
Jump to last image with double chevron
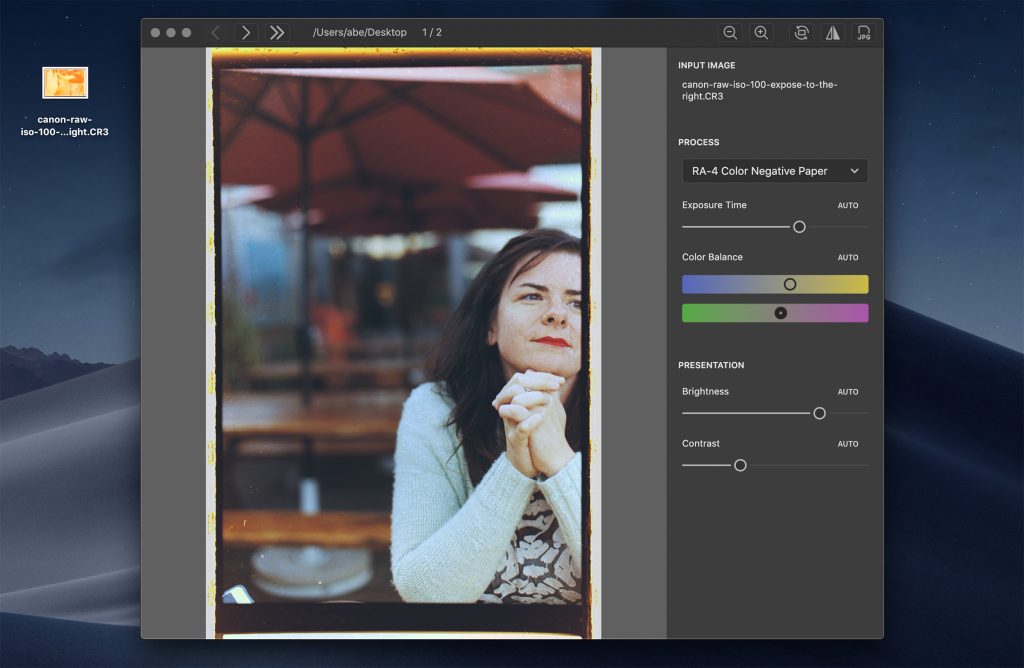point(277,33)
